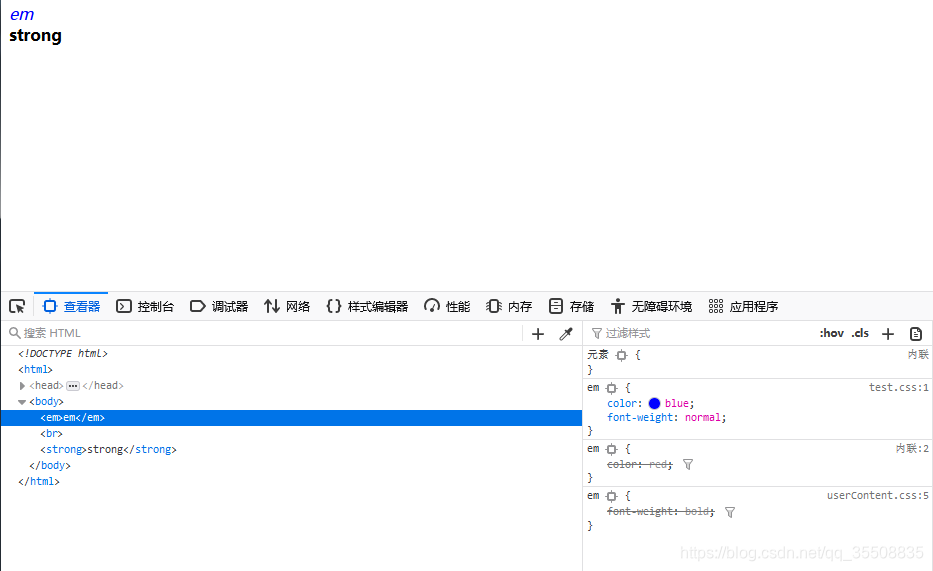
Task: Click the plus icon to create new node
Action: 538,334
